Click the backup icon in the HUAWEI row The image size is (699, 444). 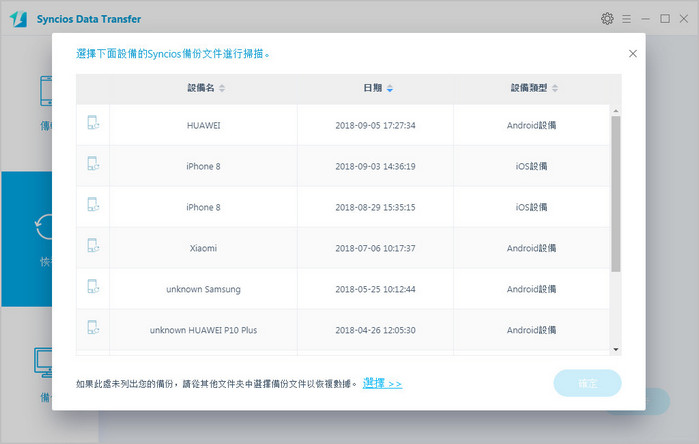(x=93, y=123)
